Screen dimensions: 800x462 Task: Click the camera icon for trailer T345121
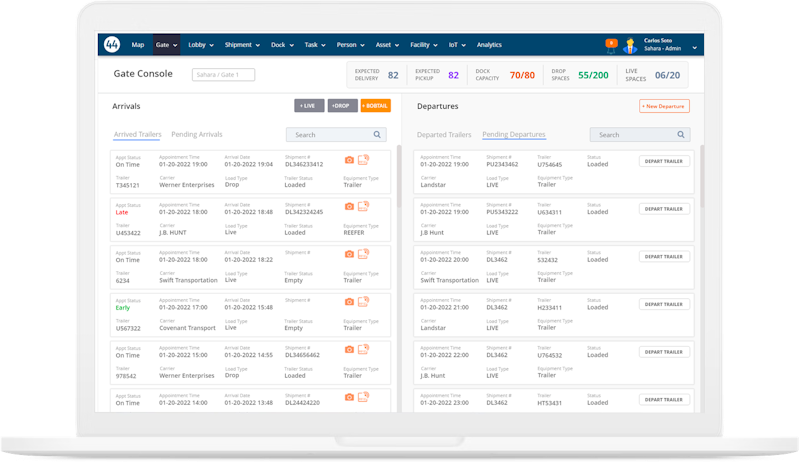click(x=349, y=160)
